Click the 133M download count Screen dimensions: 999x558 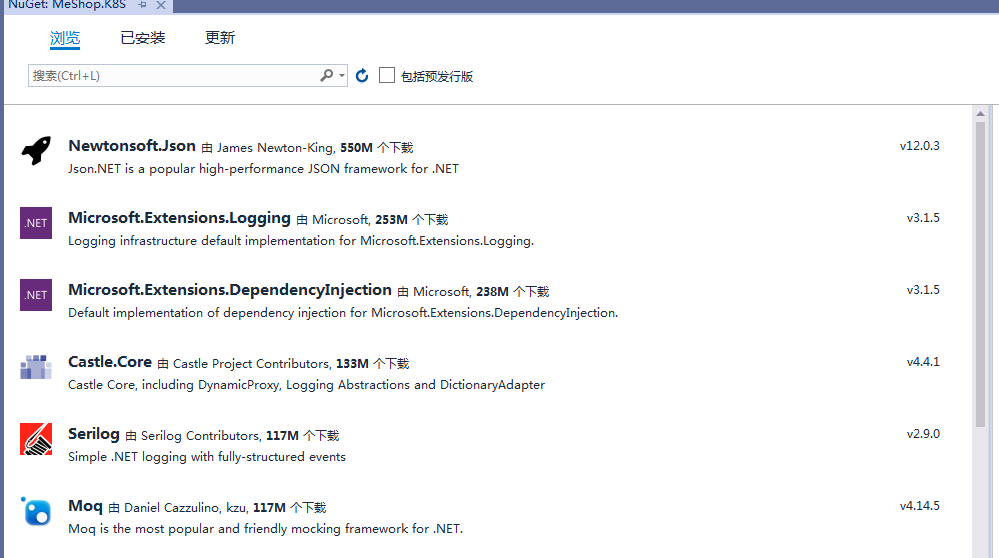tap(352, 364)
